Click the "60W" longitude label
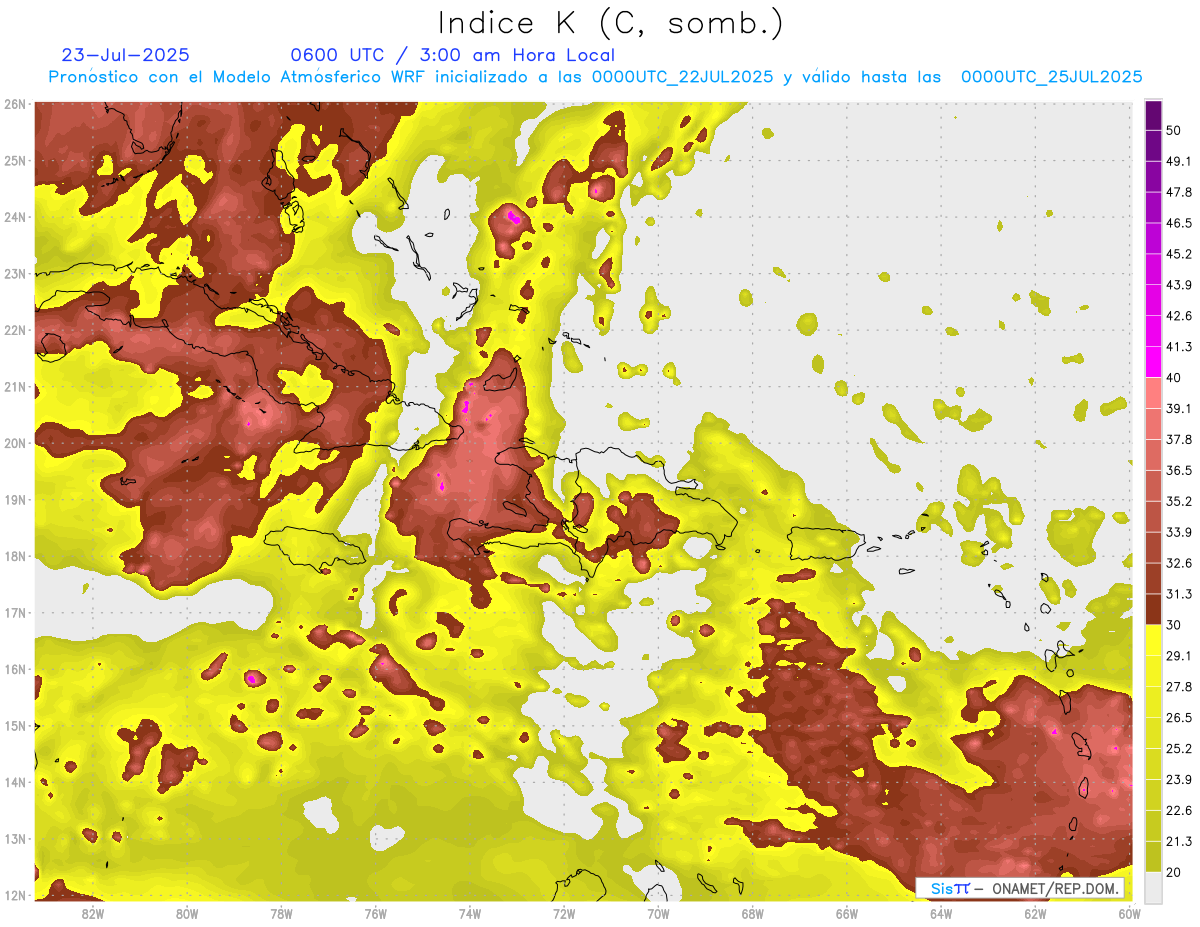Viewport: 1200px width, 927px height. [x=1130, y=914]
